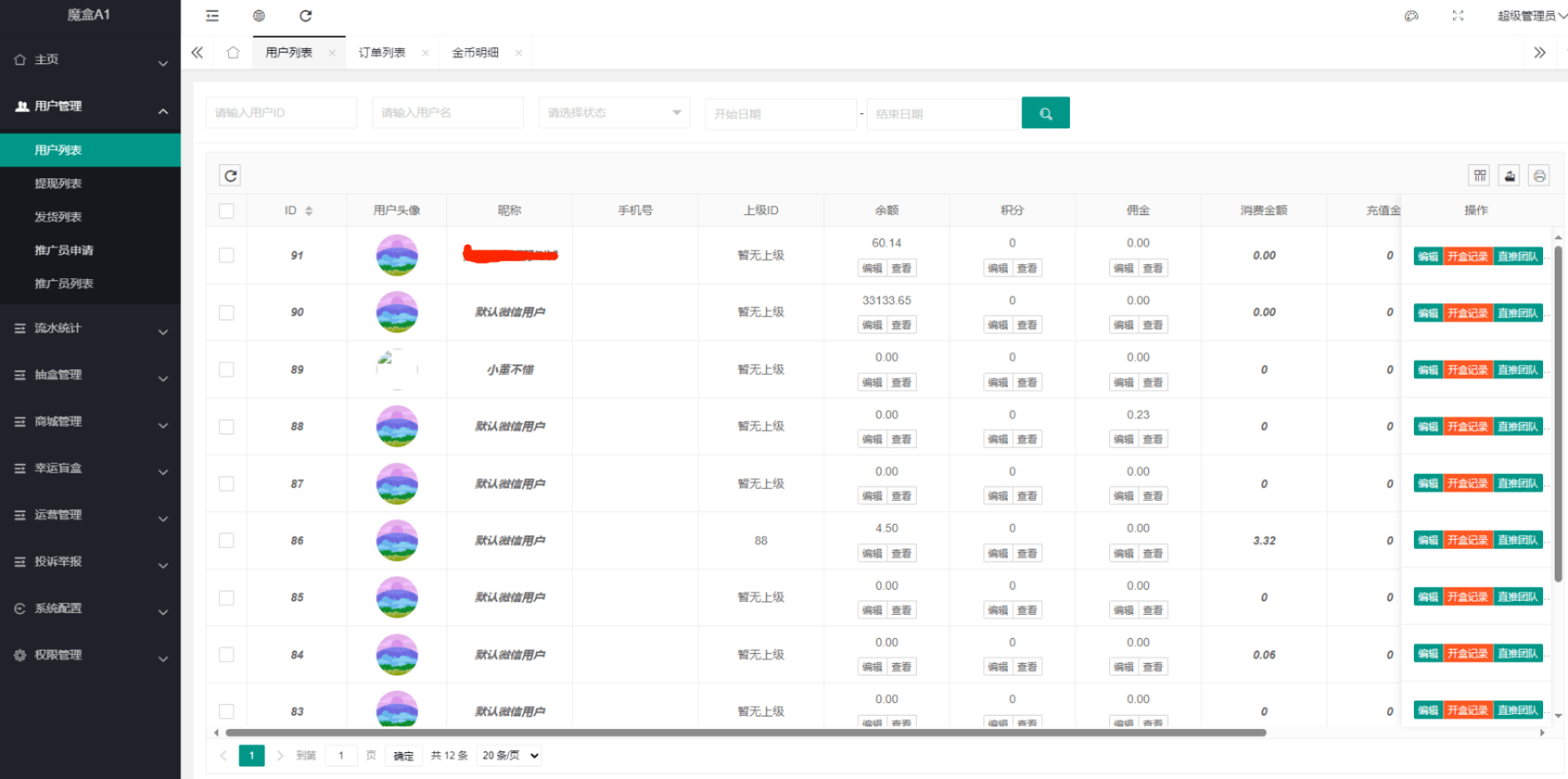Image resolution: width=1568 pixels, height=779 pixels.
Task: Open the theme palette icon in top bar
Action: pyautogui.click(x=1411, y=15)
